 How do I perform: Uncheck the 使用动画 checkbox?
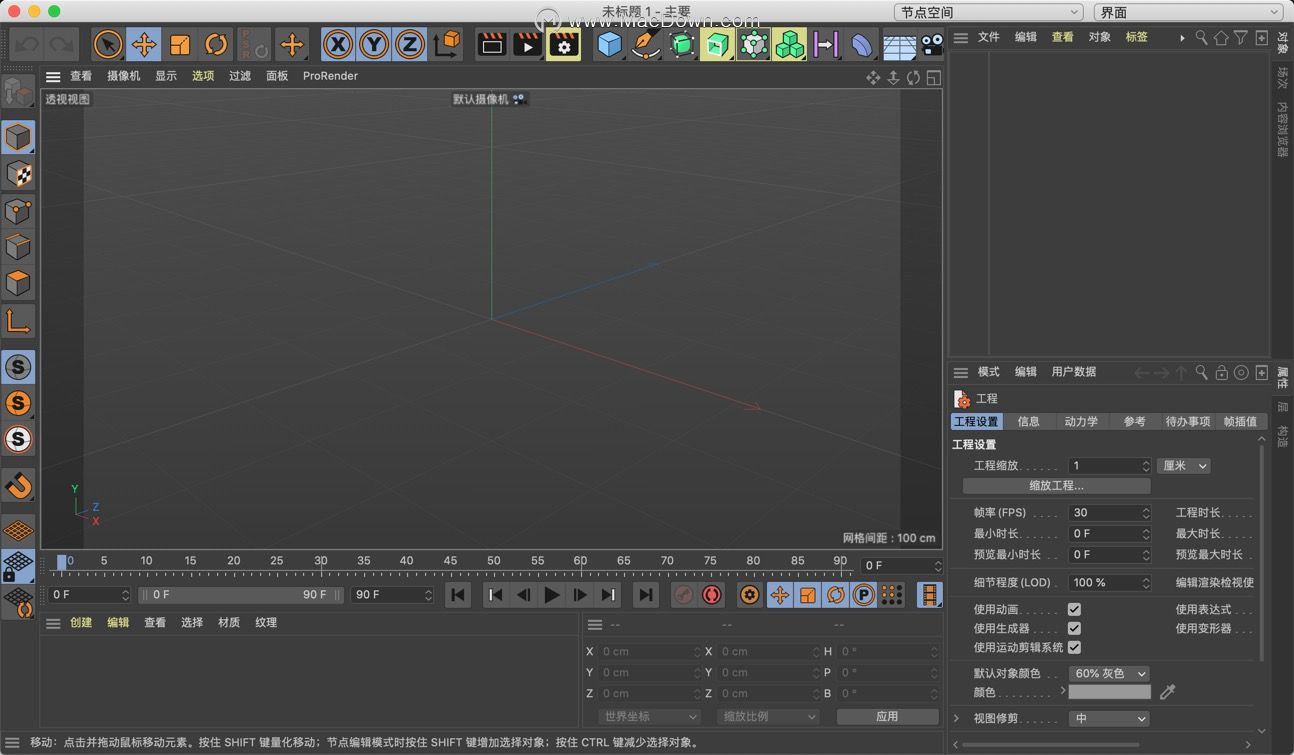pyautogui.click(x=1074, y=609)
